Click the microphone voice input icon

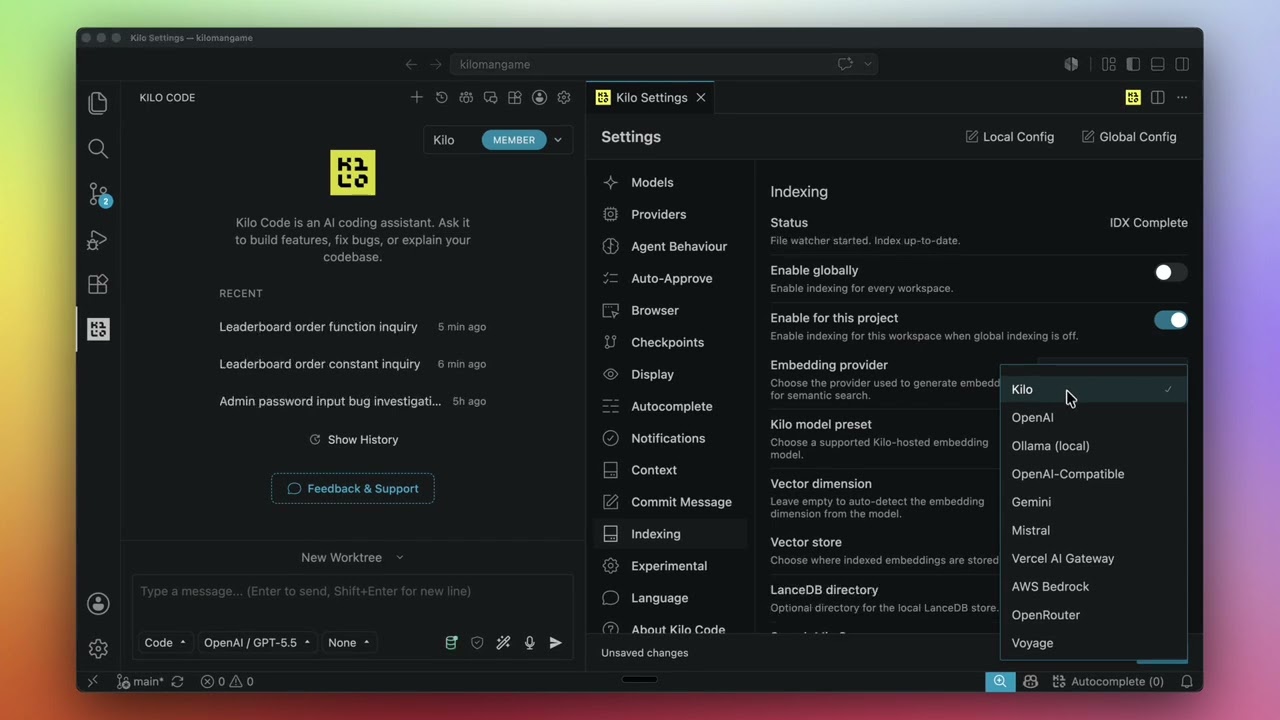point(530,643)
